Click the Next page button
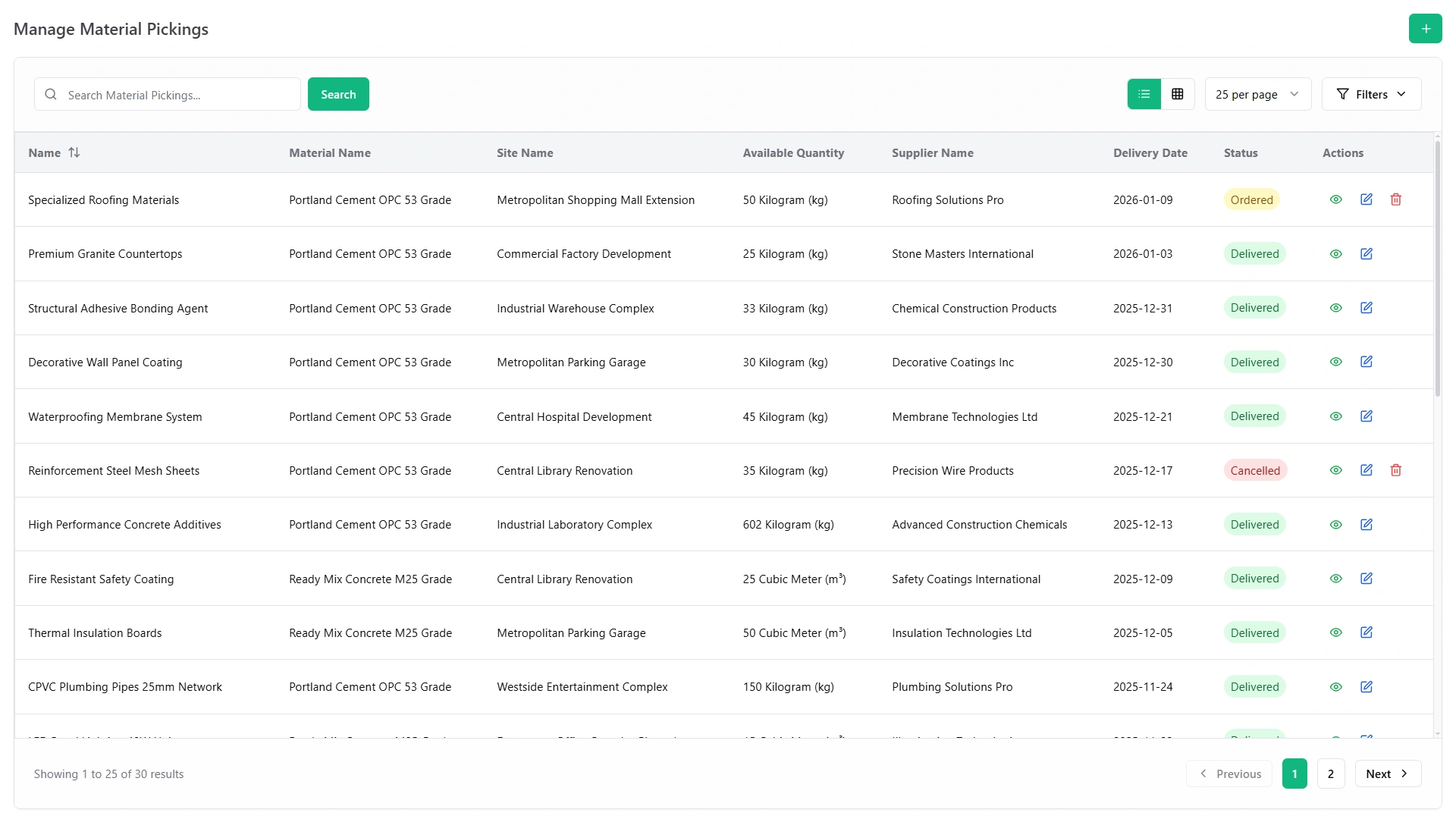 [1388, 773]
